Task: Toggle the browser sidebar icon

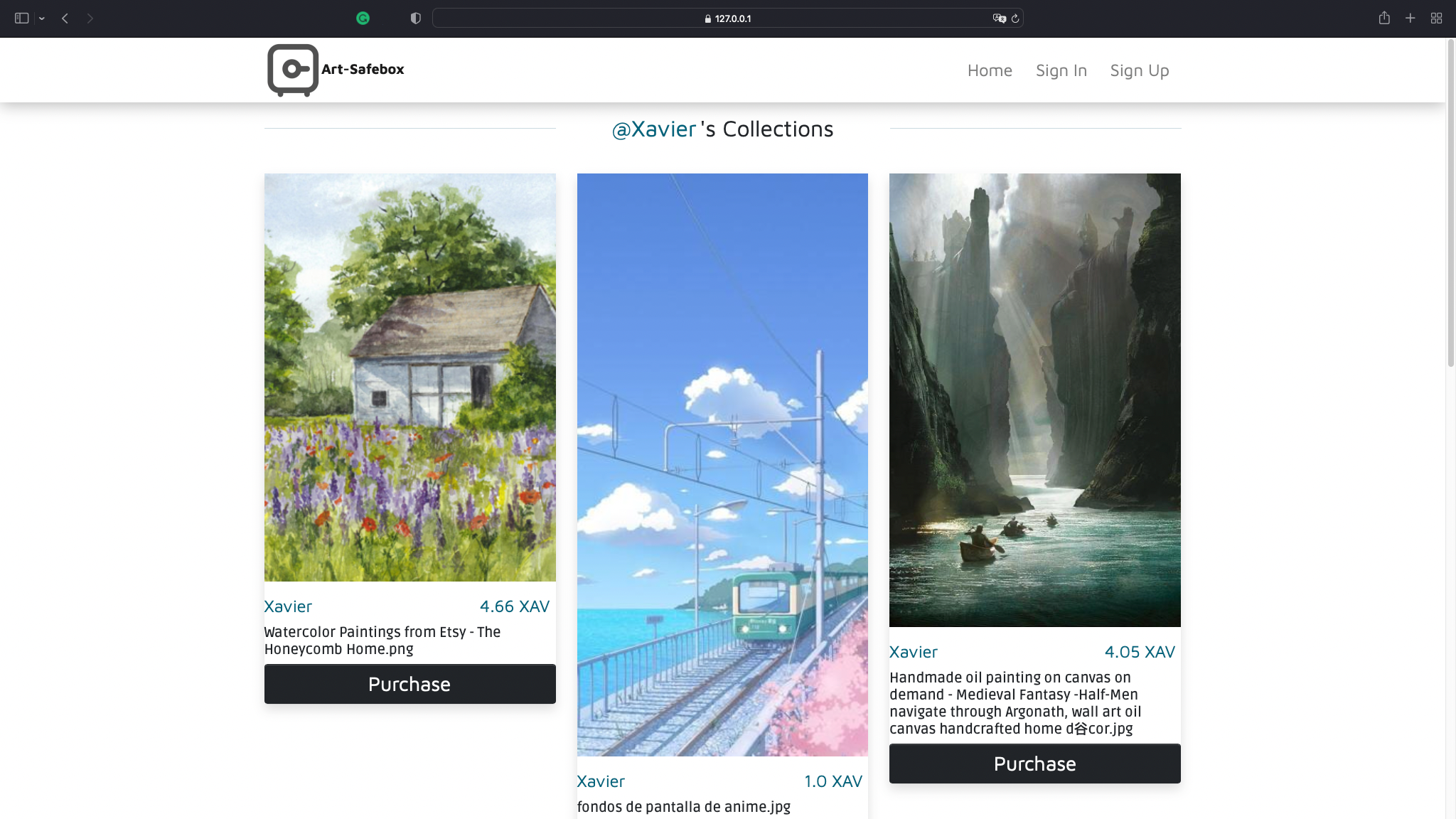Action: [x=21, y=18]
